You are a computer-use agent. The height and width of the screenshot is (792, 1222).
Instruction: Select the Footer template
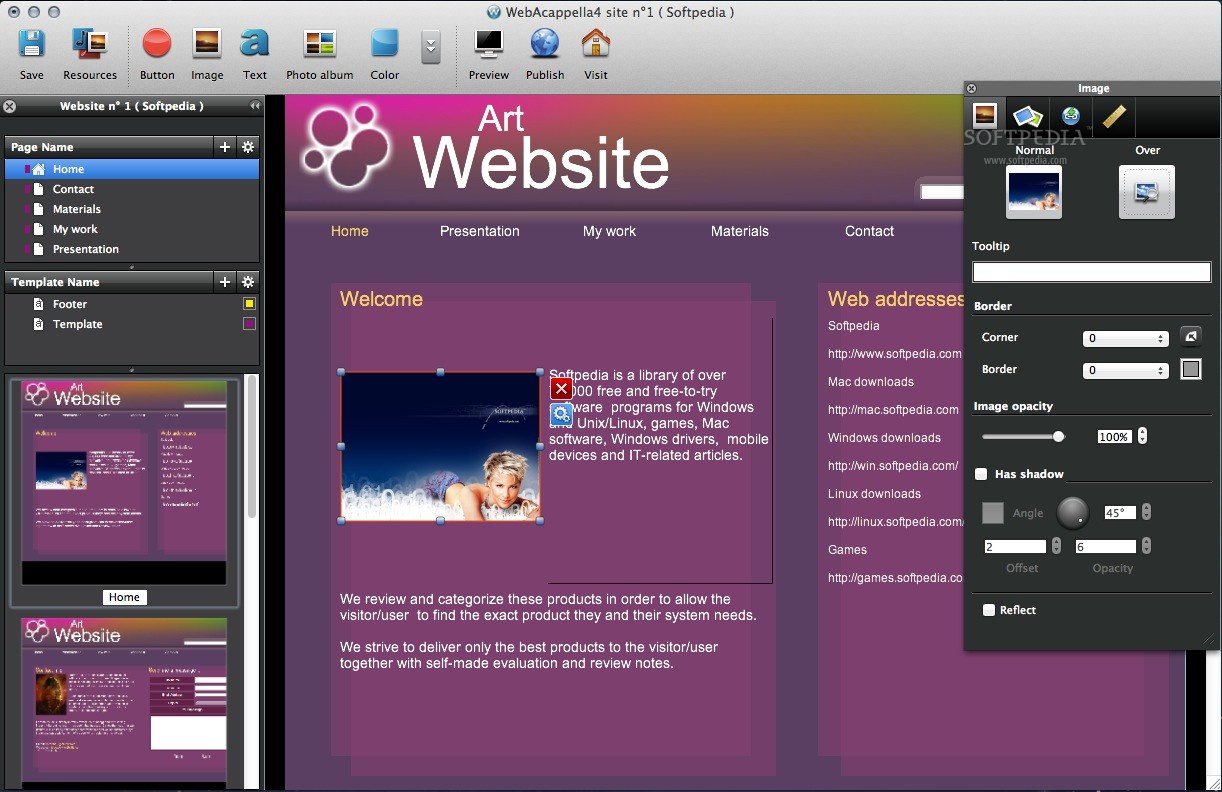[132, 304]
